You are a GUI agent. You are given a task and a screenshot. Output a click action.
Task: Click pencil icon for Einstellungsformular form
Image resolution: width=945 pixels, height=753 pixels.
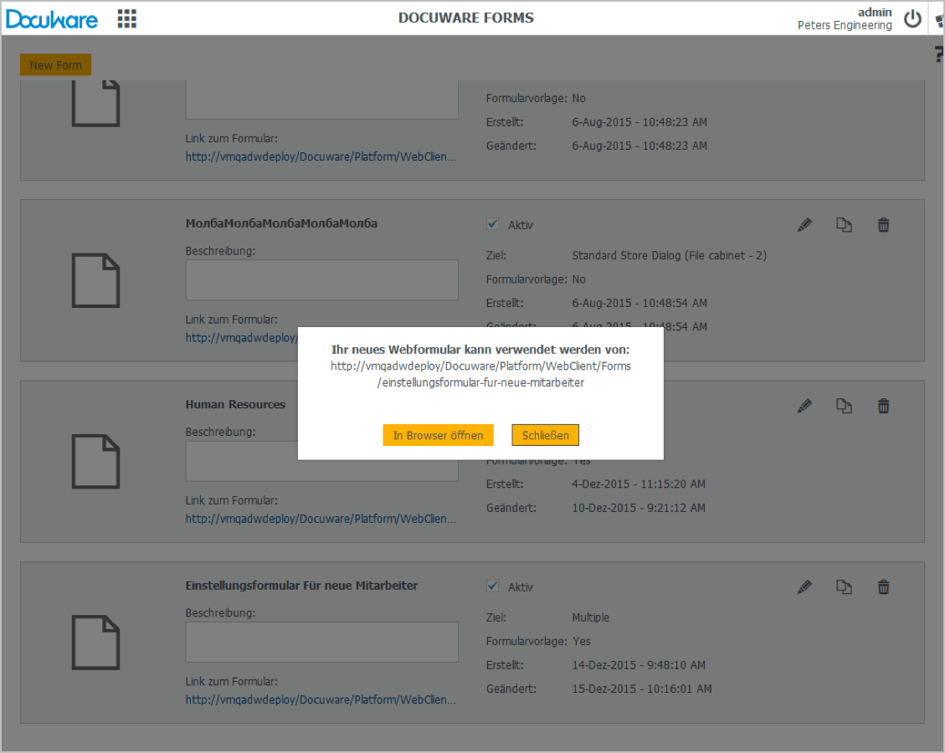click(x=804, y=587)
